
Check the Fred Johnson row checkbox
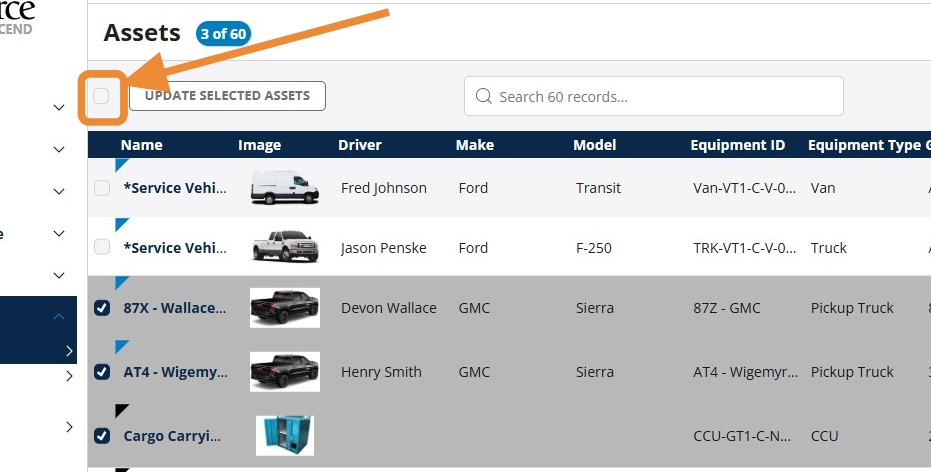[102, 188]
